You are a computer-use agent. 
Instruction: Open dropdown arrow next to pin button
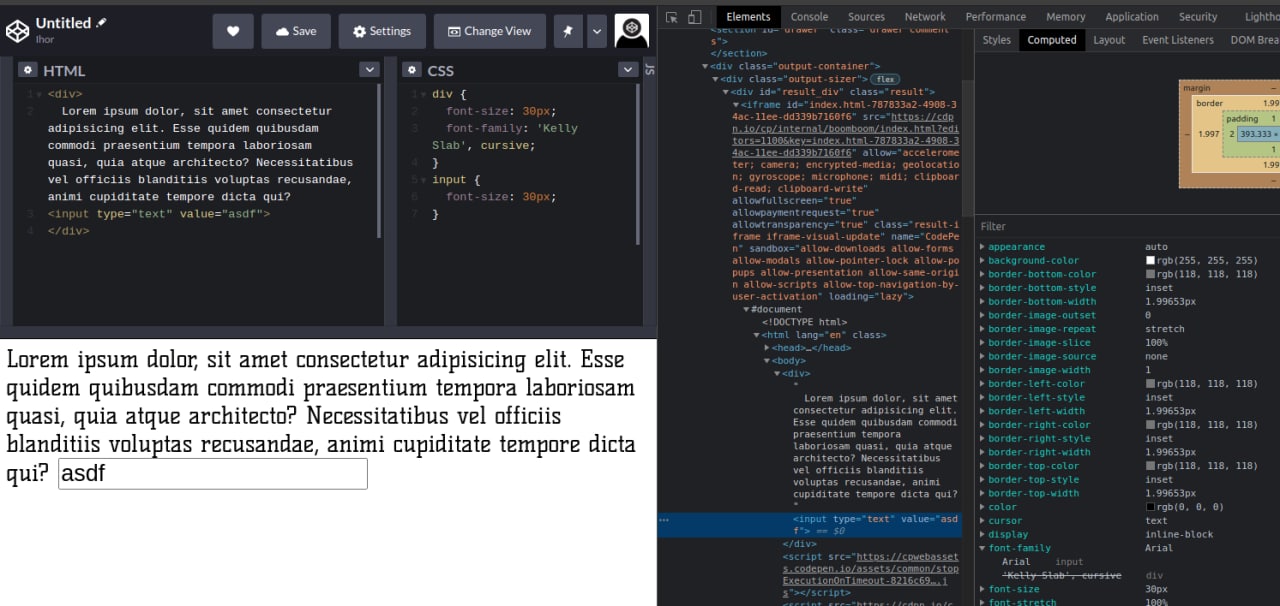(597, 31)
